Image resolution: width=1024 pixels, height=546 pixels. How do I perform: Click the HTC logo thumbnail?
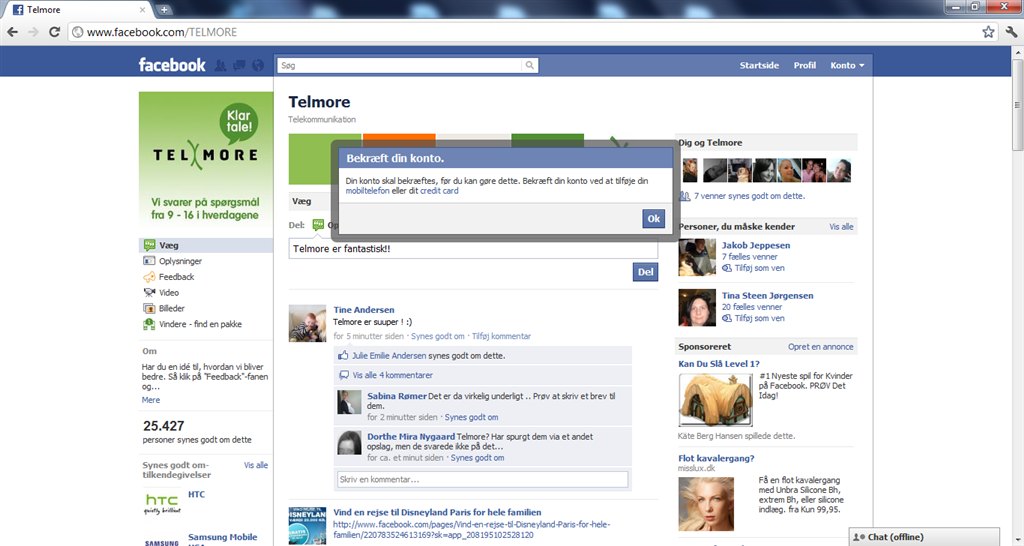coord(161,503)
